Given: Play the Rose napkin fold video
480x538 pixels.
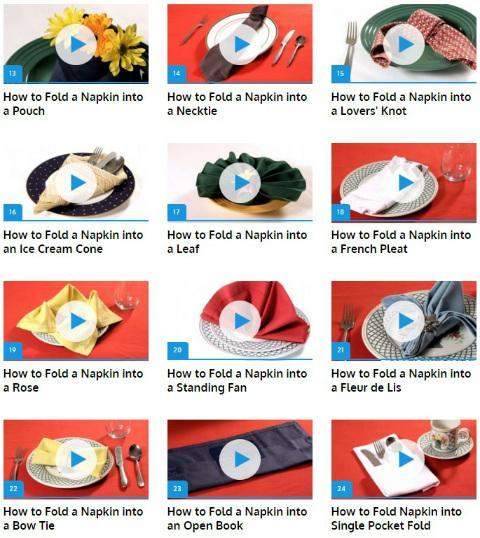Looking at the screenshot, I should coord(76,321).
